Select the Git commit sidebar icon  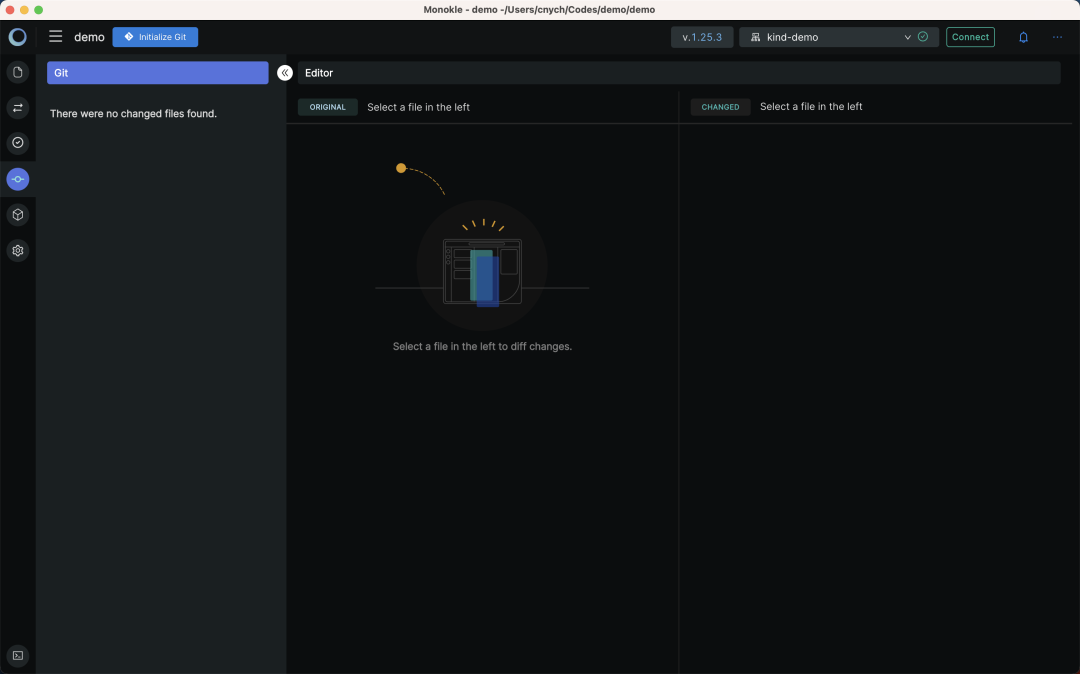18,179
